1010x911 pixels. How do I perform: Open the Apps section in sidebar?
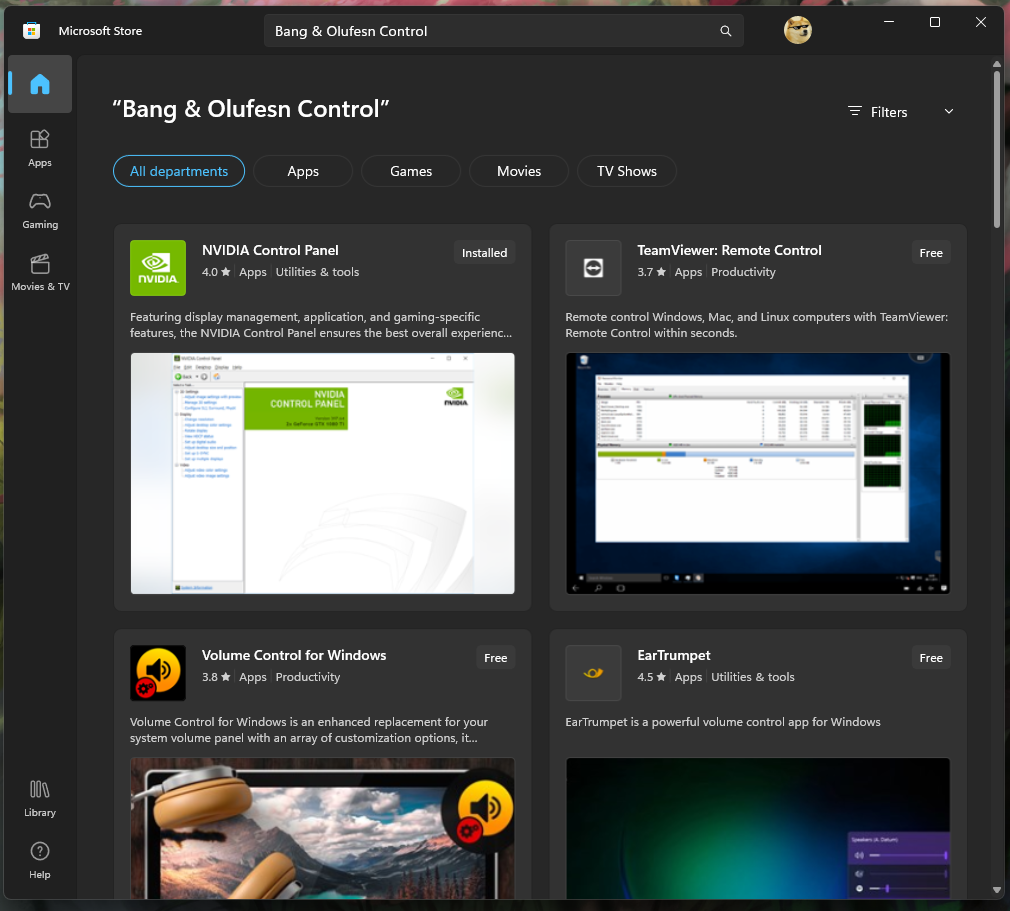click(x=40, y=148)
